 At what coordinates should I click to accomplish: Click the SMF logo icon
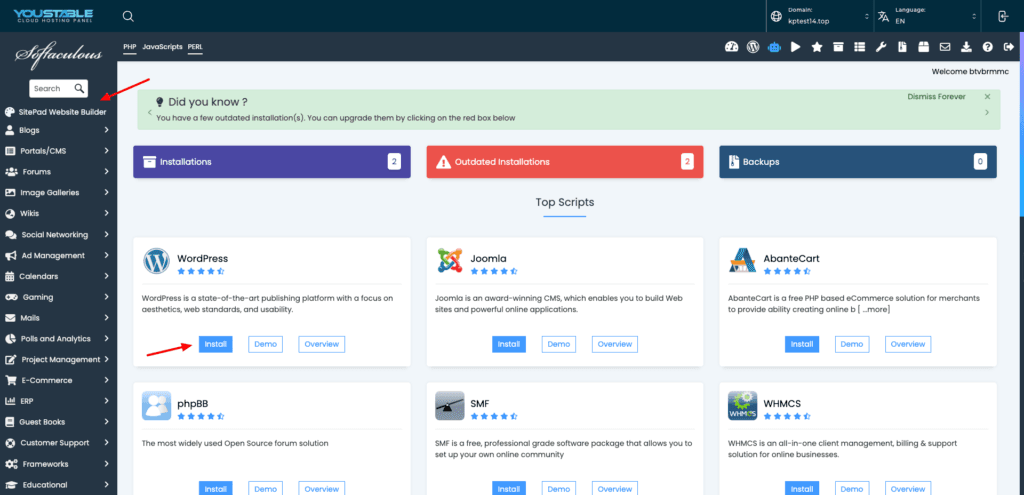449,406
